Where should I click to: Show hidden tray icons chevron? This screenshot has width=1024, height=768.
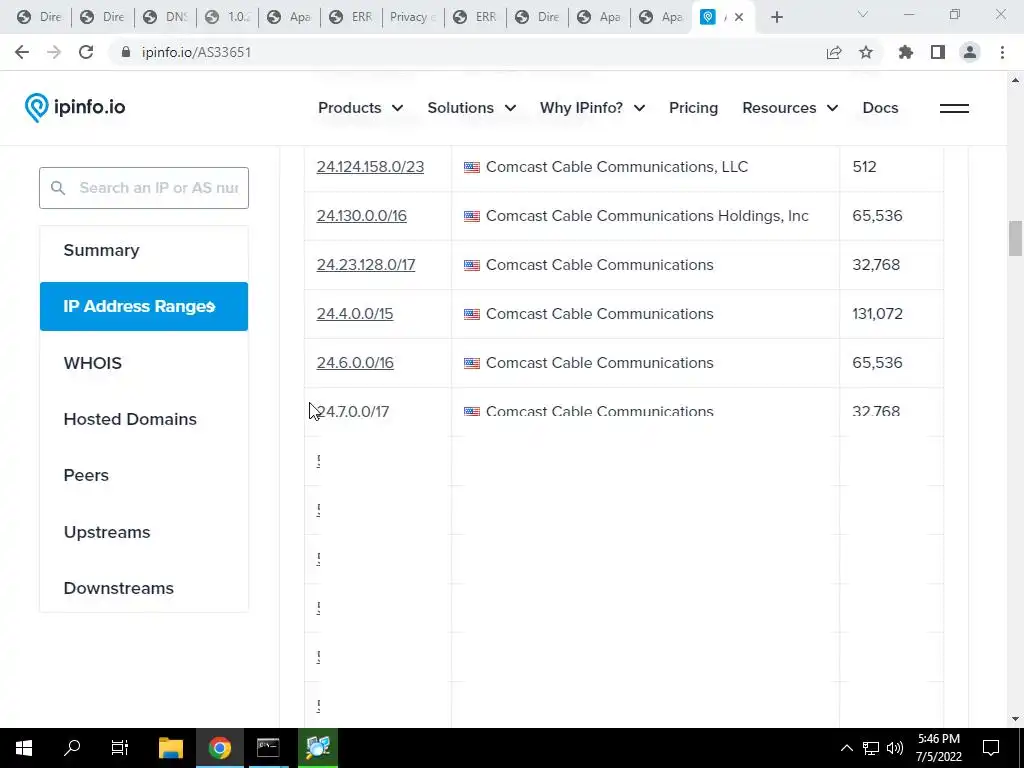point(846,748)
